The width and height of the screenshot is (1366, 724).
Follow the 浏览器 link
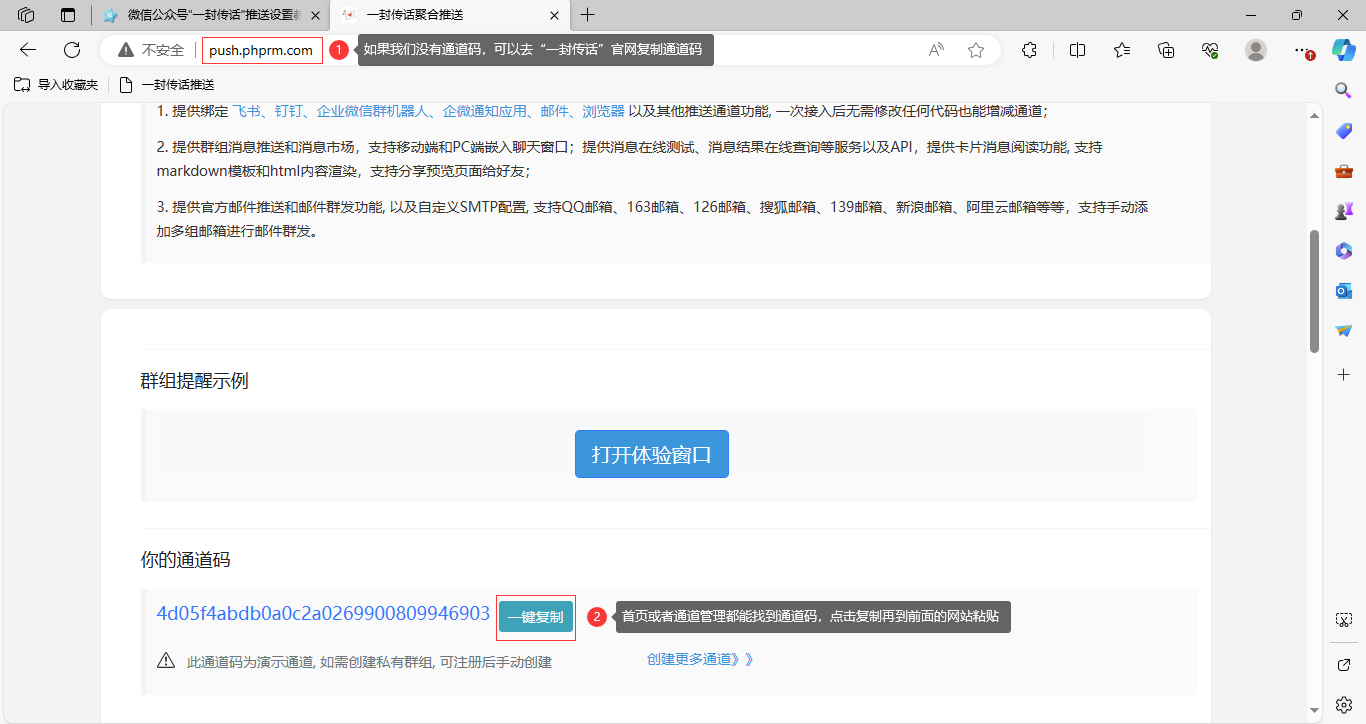click(x=603, y=111)
